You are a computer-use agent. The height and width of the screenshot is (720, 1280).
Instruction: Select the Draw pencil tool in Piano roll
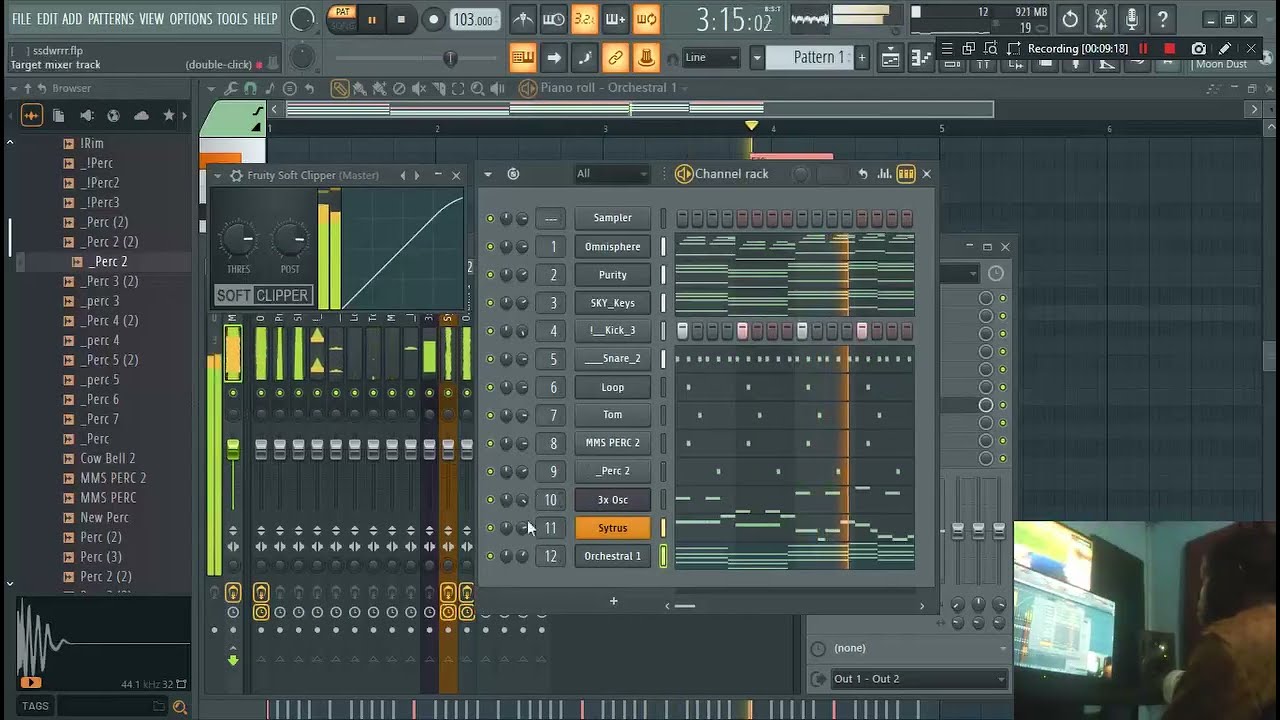point(340,88)
